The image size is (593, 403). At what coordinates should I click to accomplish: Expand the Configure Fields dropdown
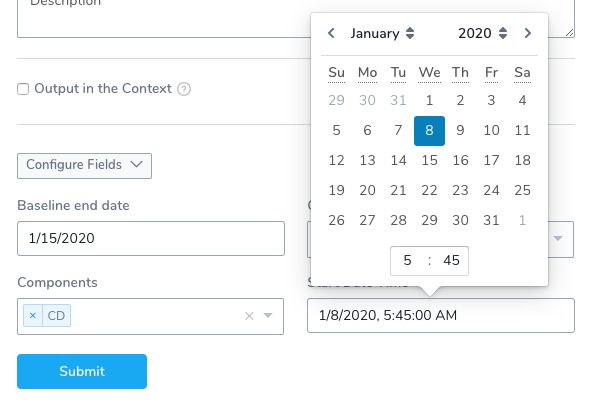(84, 166)
